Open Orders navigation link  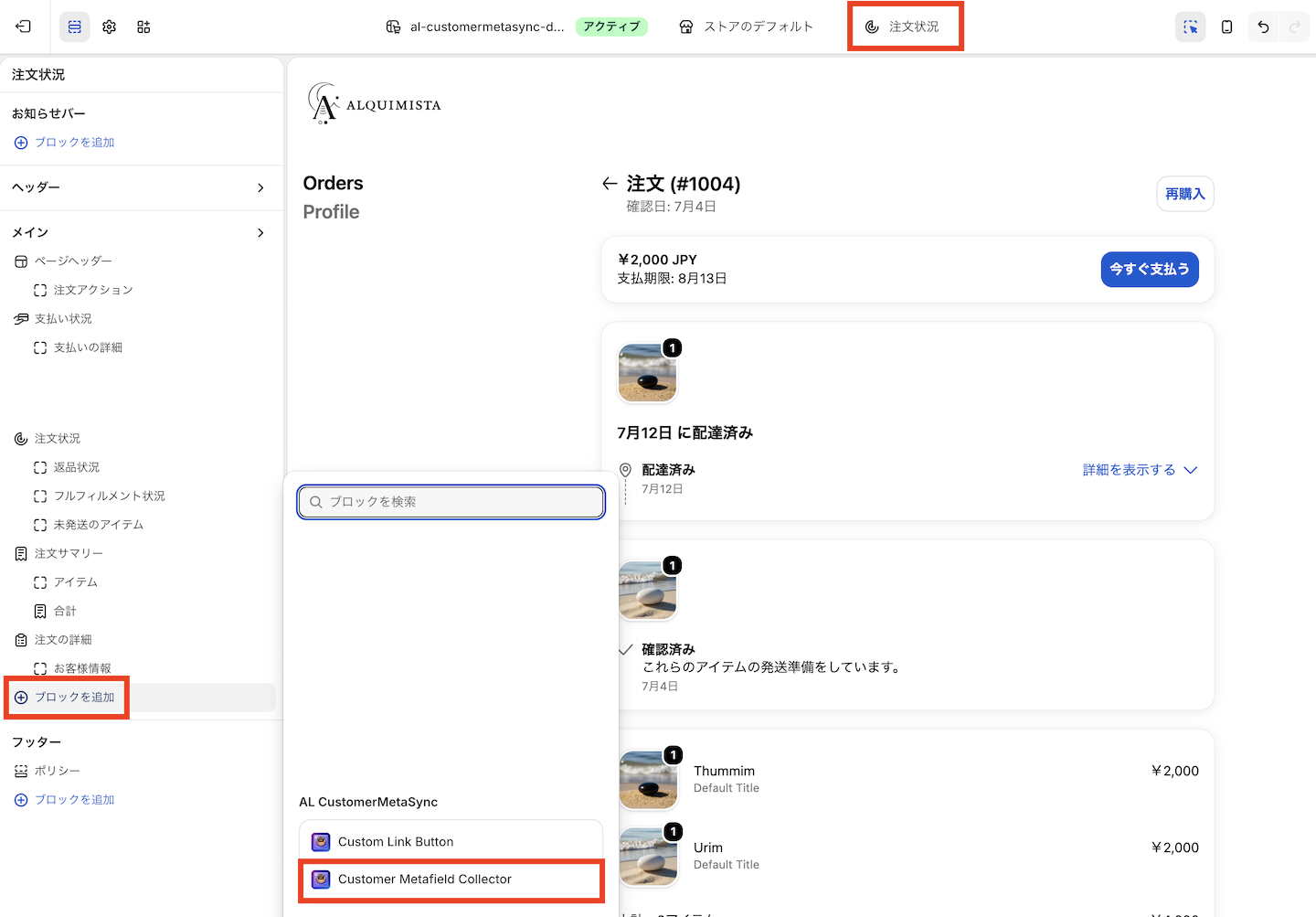(334, 183)
